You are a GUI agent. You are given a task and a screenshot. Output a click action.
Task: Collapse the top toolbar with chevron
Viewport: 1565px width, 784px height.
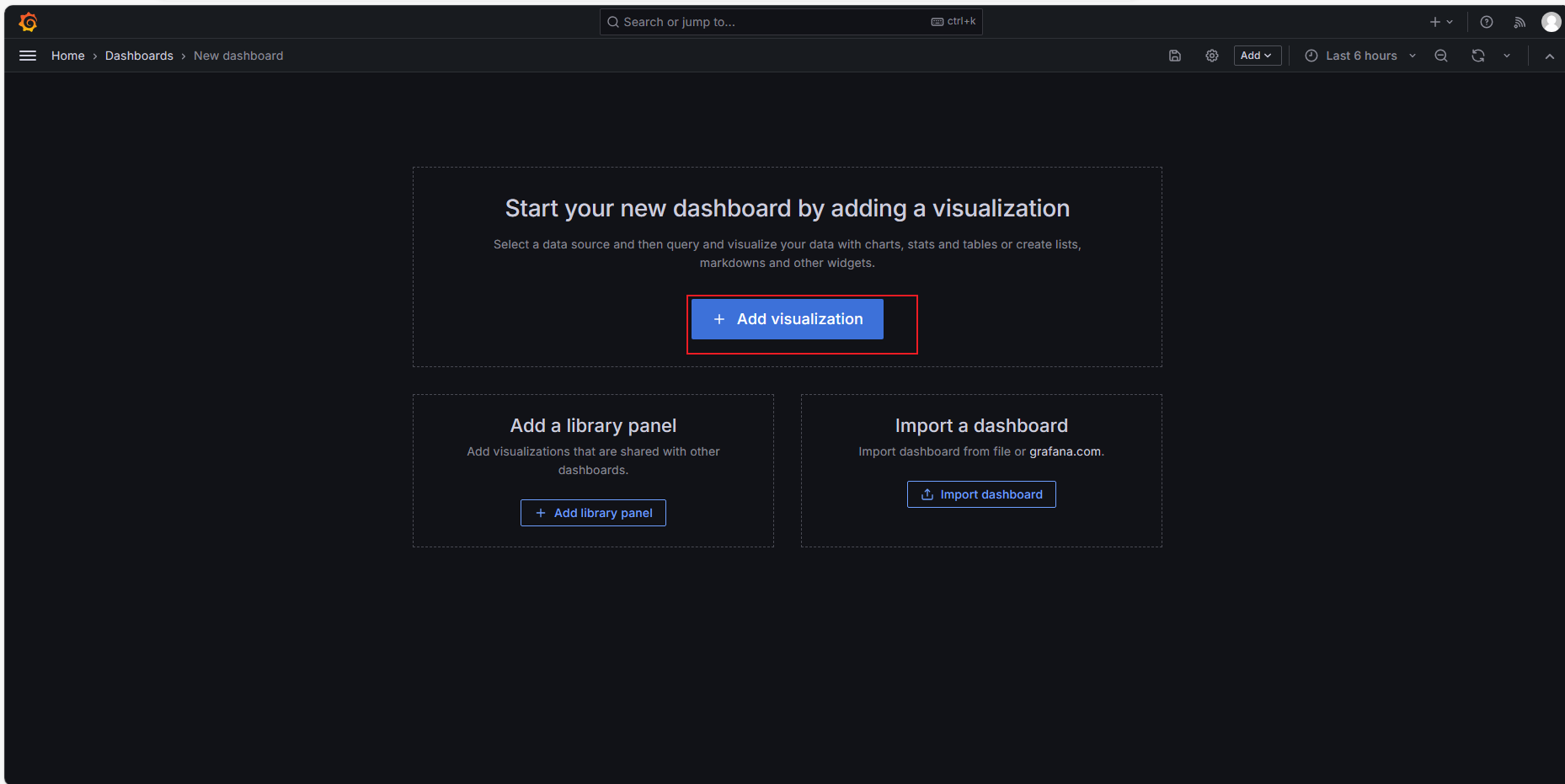[1550, 56]
